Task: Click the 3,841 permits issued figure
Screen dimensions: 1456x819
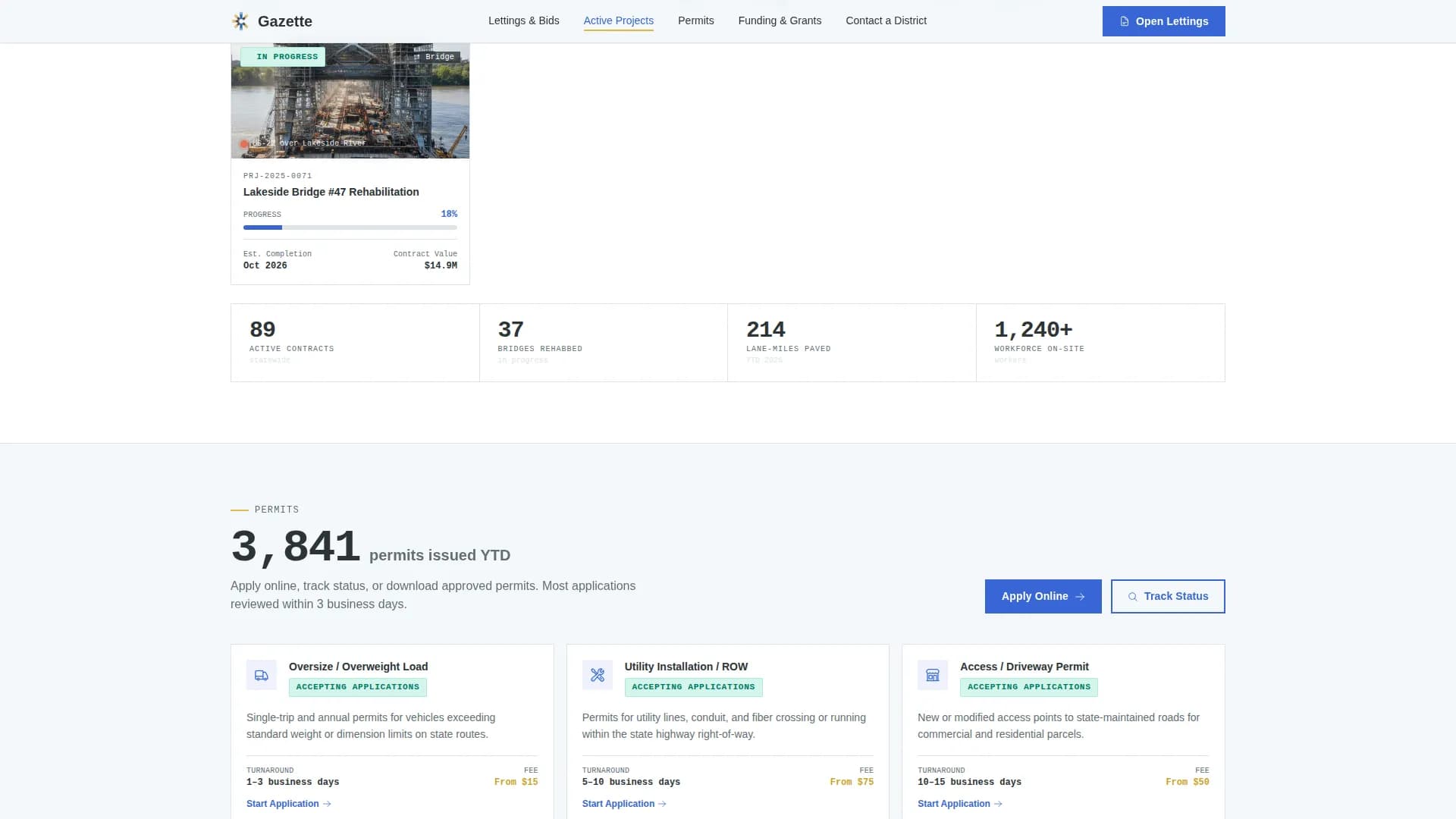Action: 296,547
